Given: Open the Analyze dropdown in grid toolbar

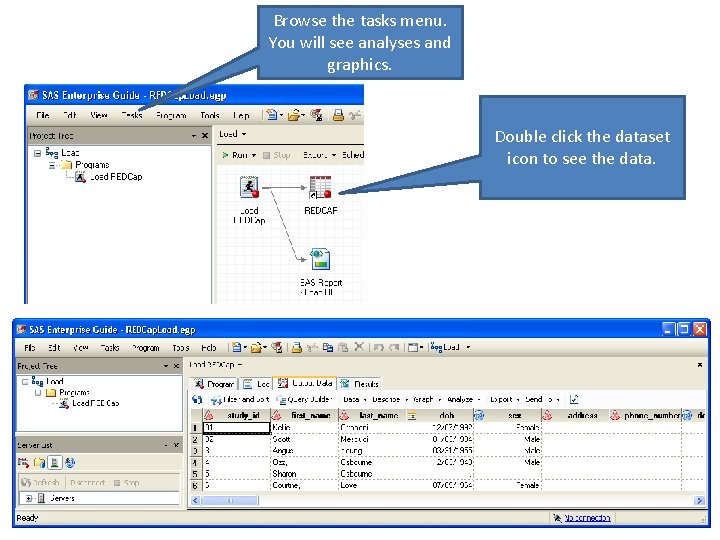Looking at the screenshot, I should [464, 399].
